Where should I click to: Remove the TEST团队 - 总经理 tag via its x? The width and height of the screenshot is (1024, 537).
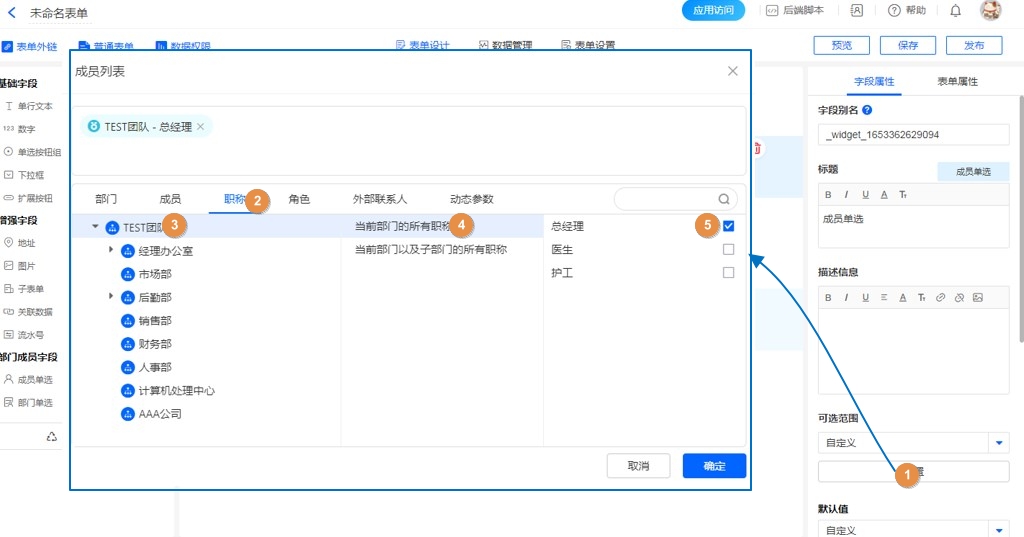tap(200, 127)
